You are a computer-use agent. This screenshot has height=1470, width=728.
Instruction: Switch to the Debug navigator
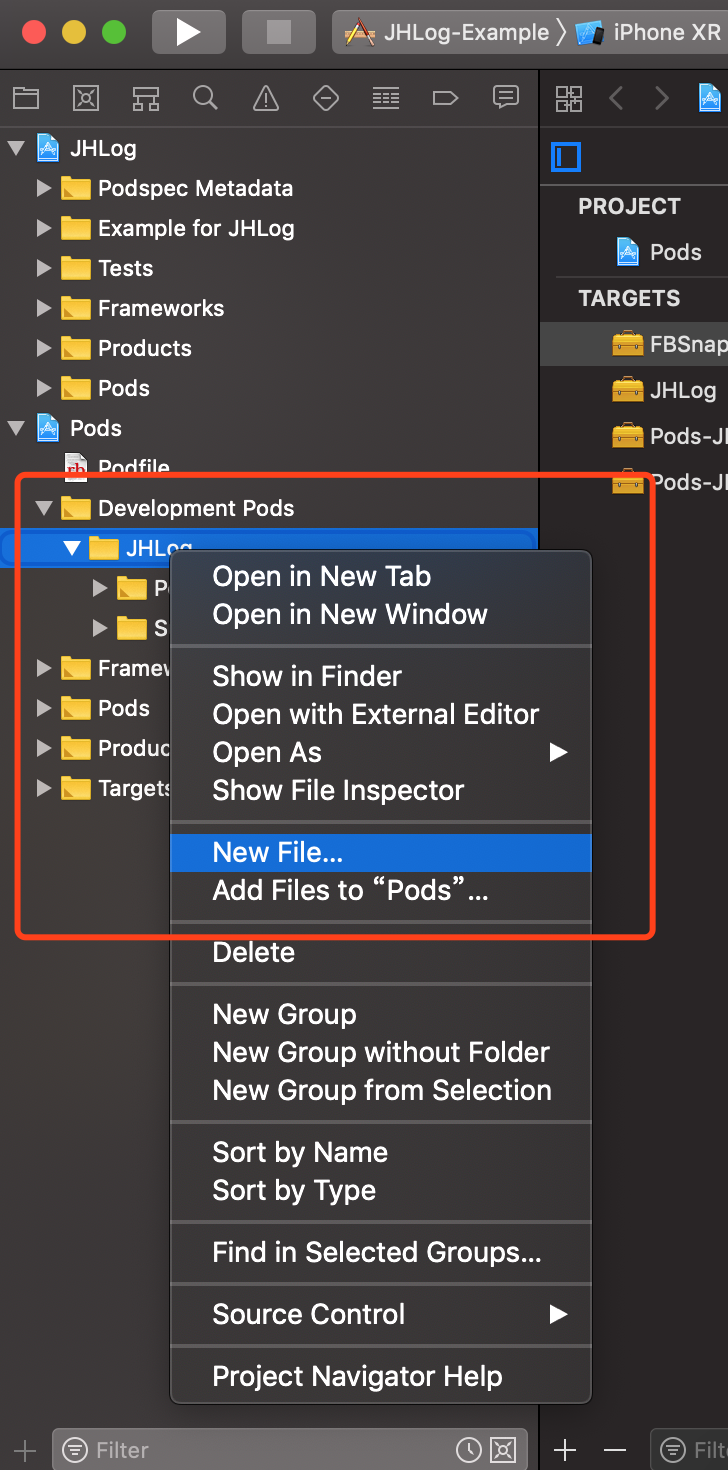385,98
